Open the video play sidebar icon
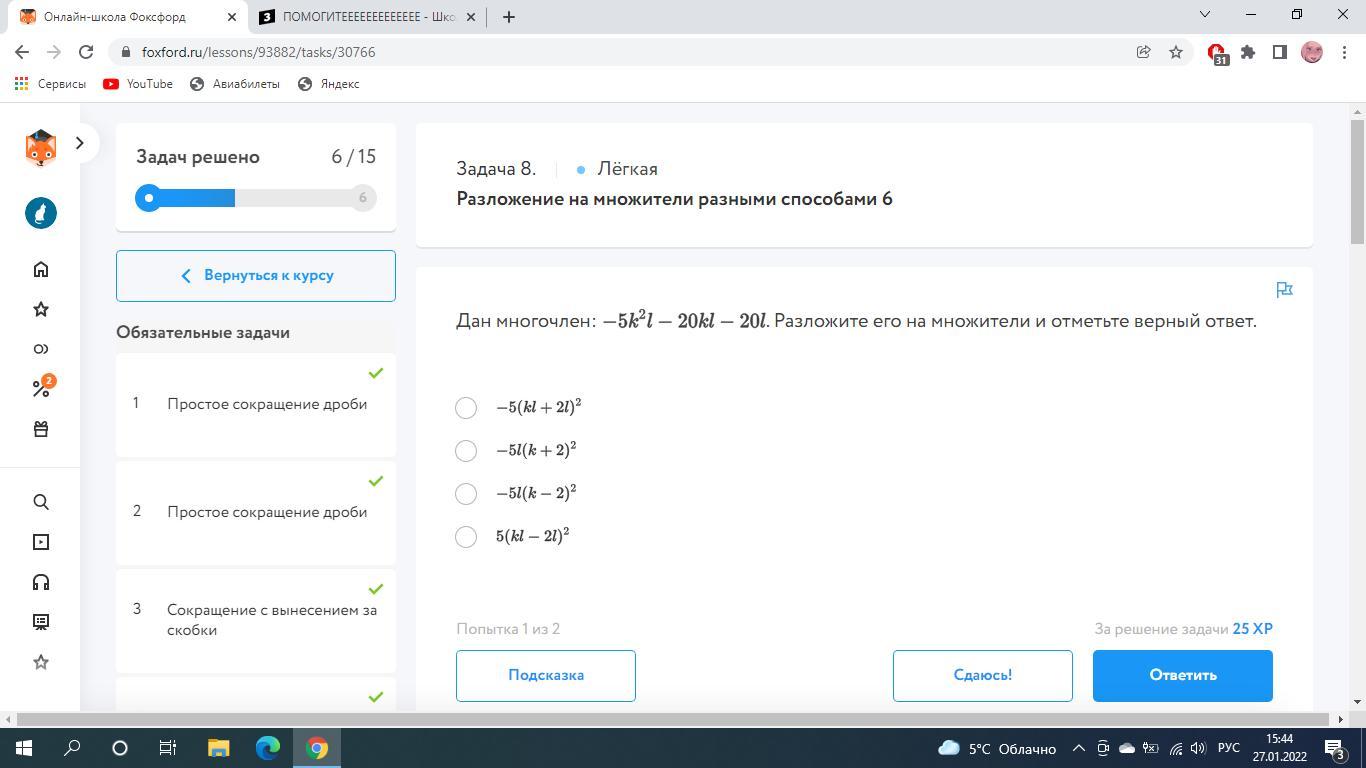The width and height of the screenshot is (1366, 768). coord(41,542)
